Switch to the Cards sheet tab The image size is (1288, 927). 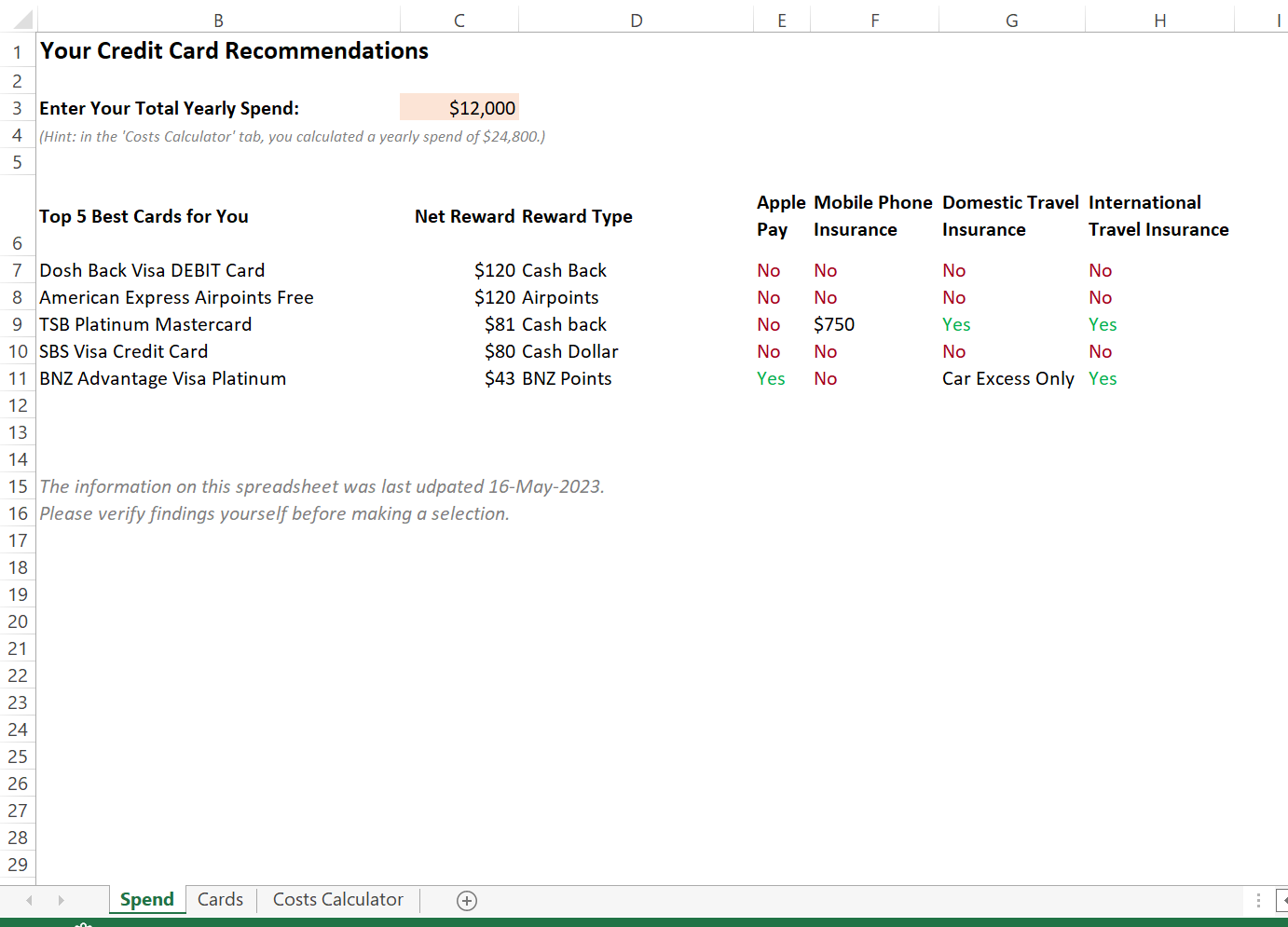click(220, 900)
